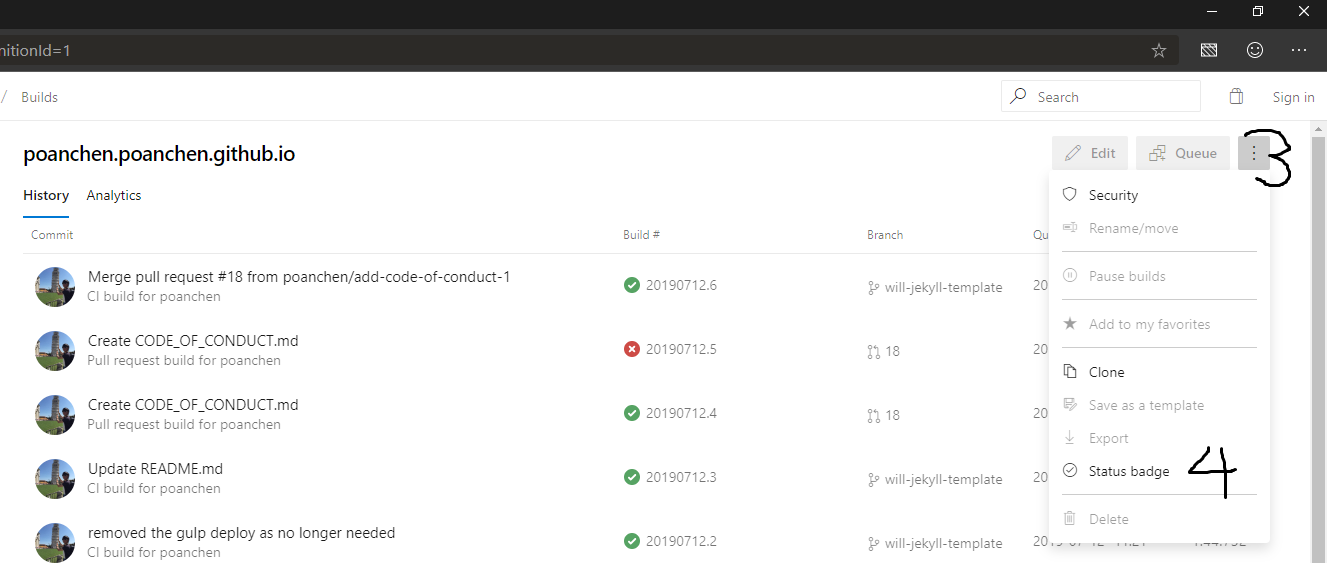
Task: Click the shield icon next to Security
Action: [1069, 194]
